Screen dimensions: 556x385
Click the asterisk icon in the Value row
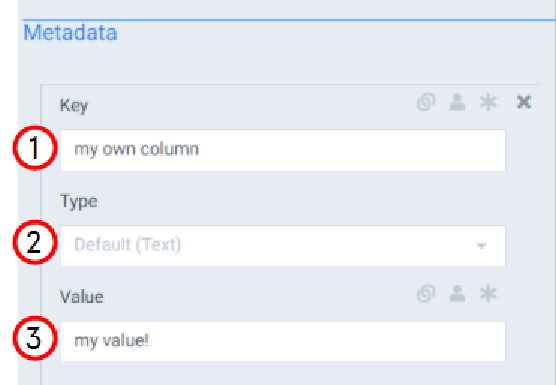pos(488,294)
